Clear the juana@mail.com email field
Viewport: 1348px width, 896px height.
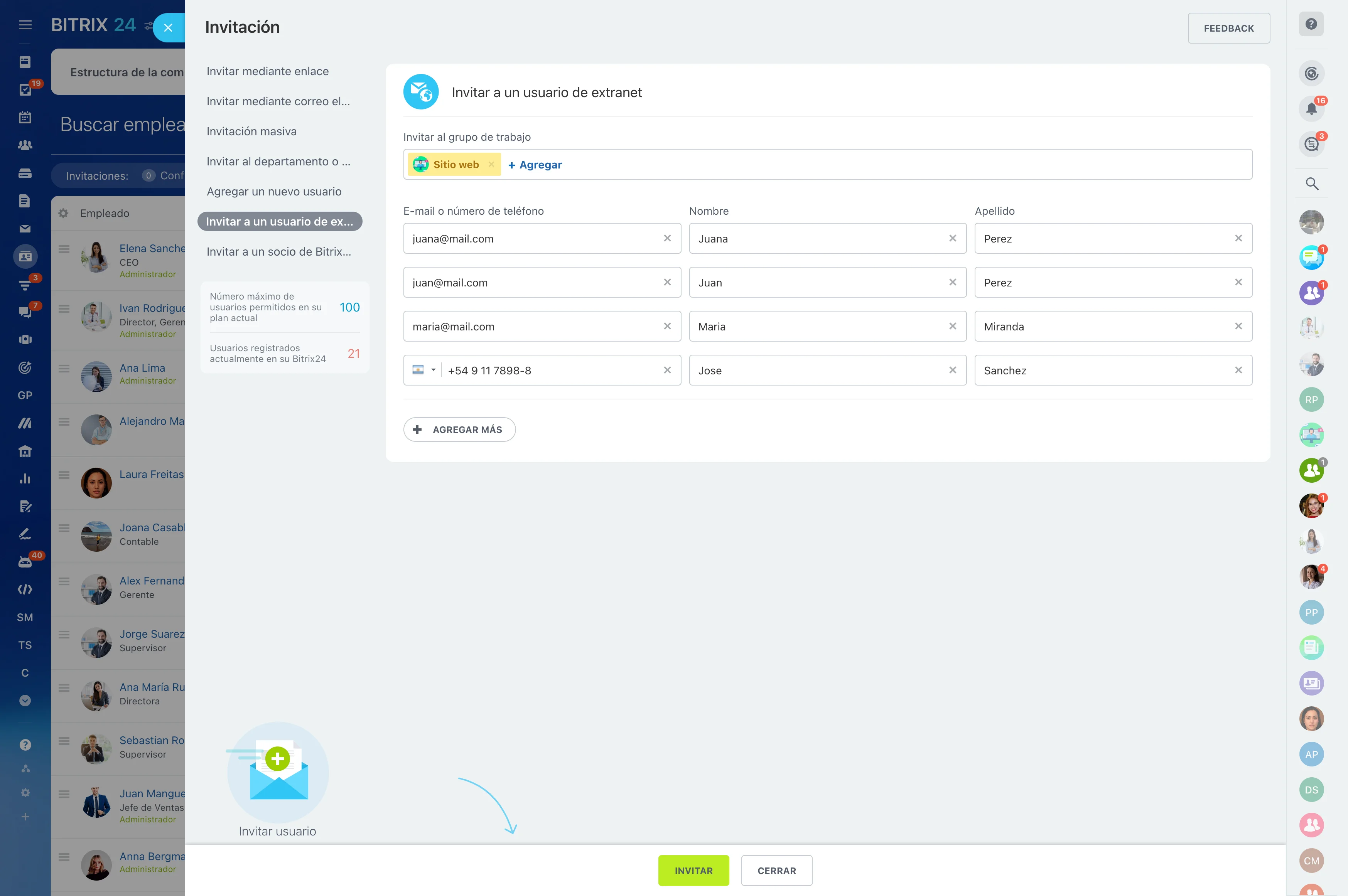[666, 238]
